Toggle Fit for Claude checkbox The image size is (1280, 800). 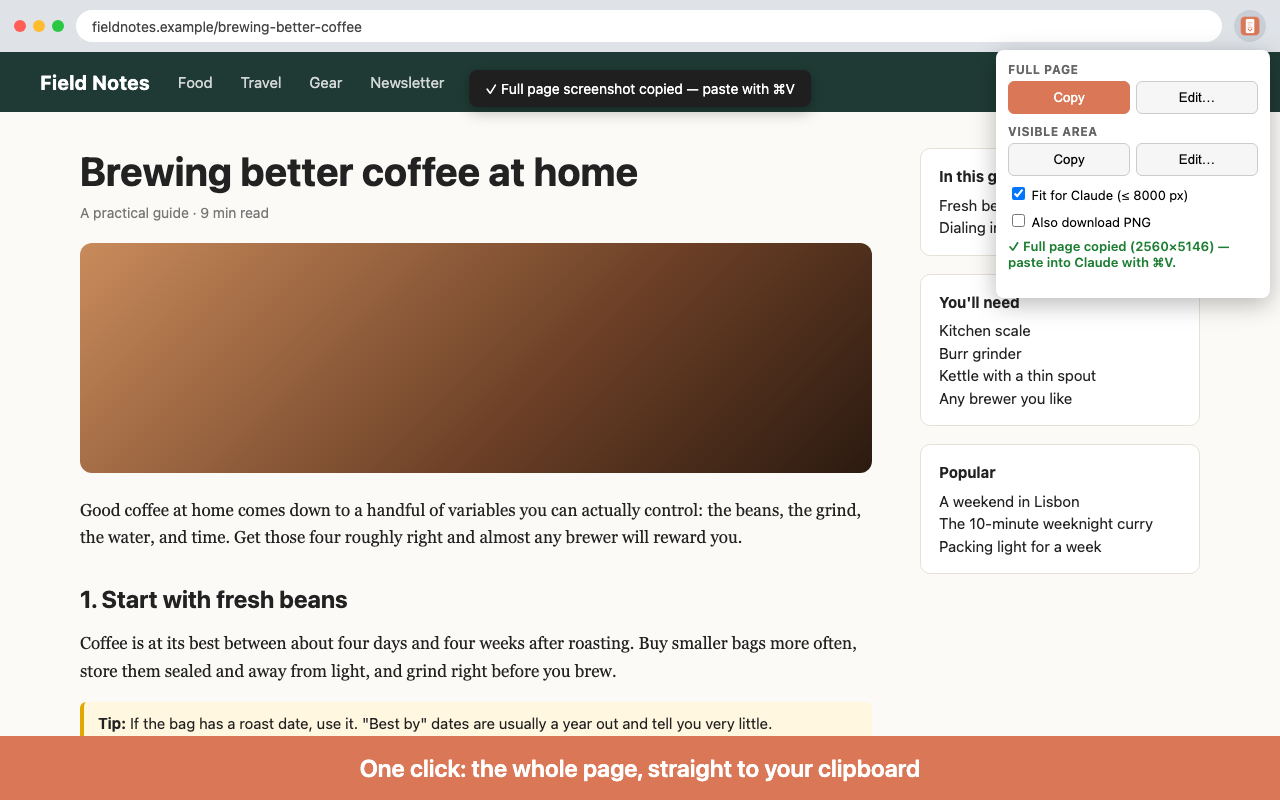(x=1018, y=194)
